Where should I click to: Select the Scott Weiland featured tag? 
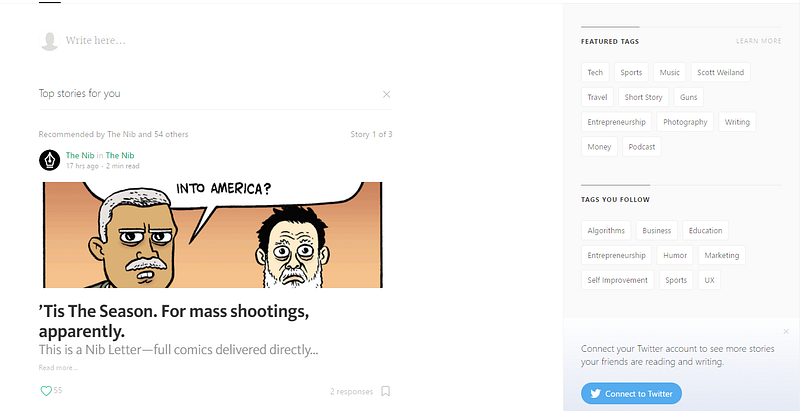tap(720, 72)
